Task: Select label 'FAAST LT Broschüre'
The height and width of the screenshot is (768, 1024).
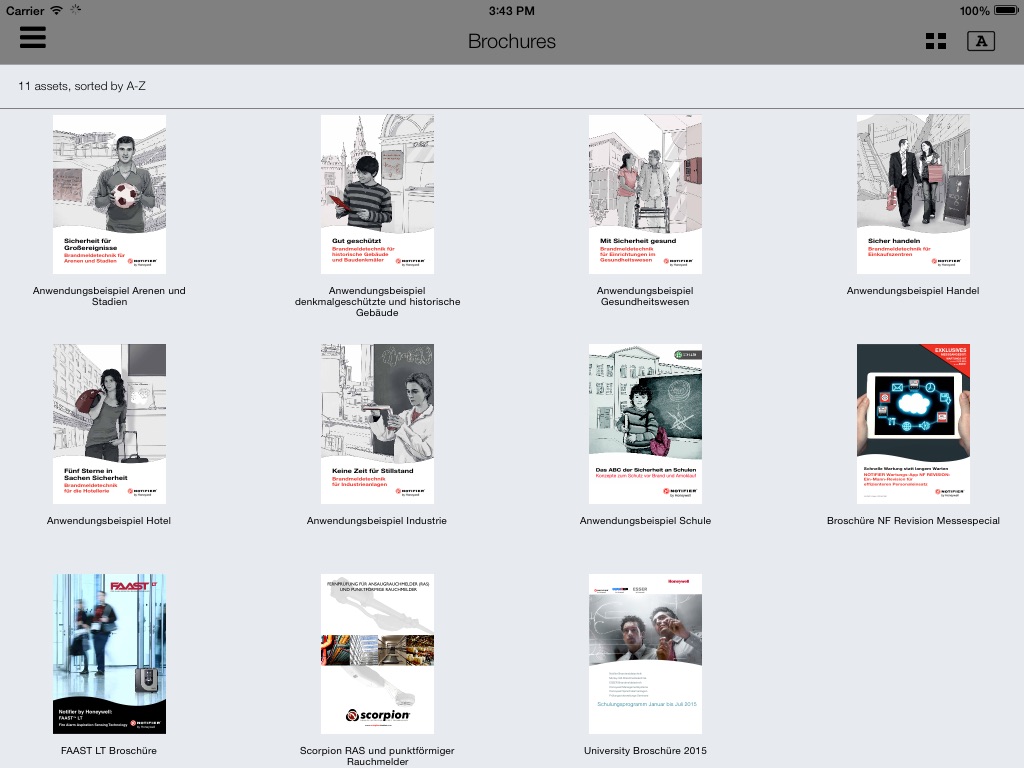Action: (x=109, y=750)
